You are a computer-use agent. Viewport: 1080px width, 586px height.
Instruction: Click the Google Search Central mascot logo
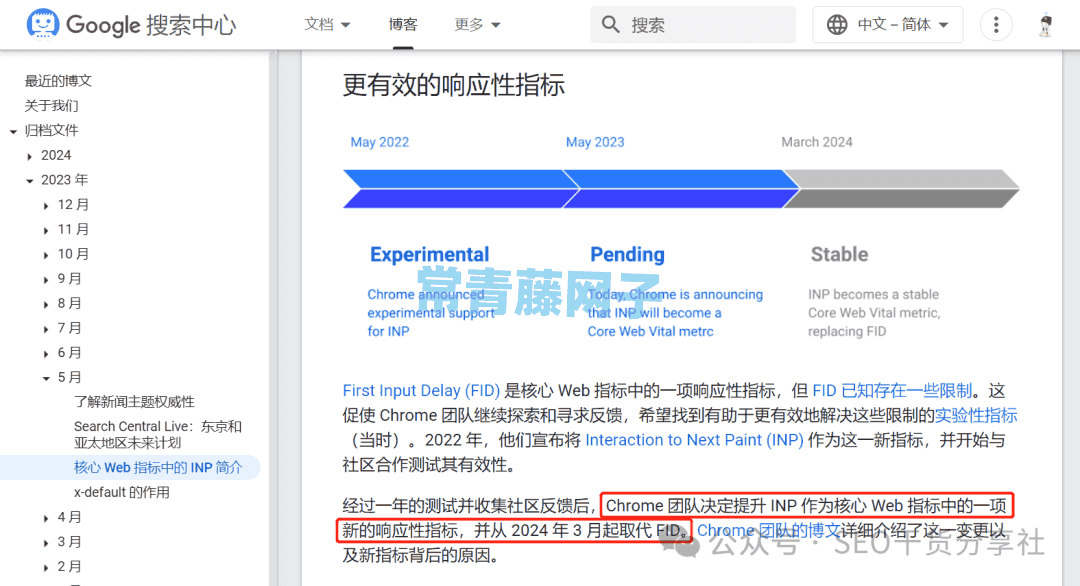coord(43,24)
